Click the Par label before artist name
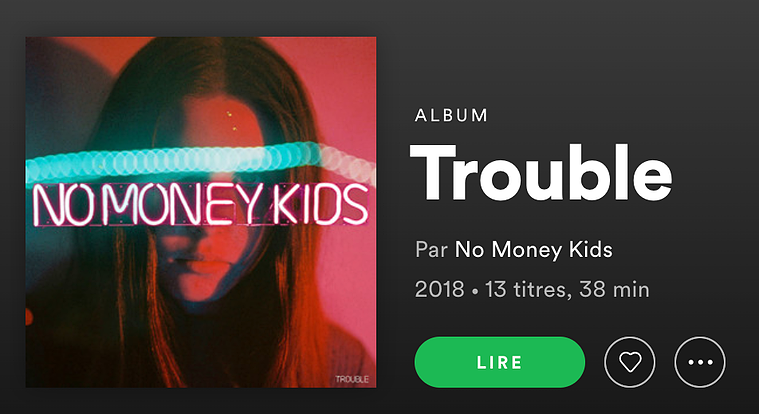The width and height of the screenshot is (759, 414). point(431,250)
